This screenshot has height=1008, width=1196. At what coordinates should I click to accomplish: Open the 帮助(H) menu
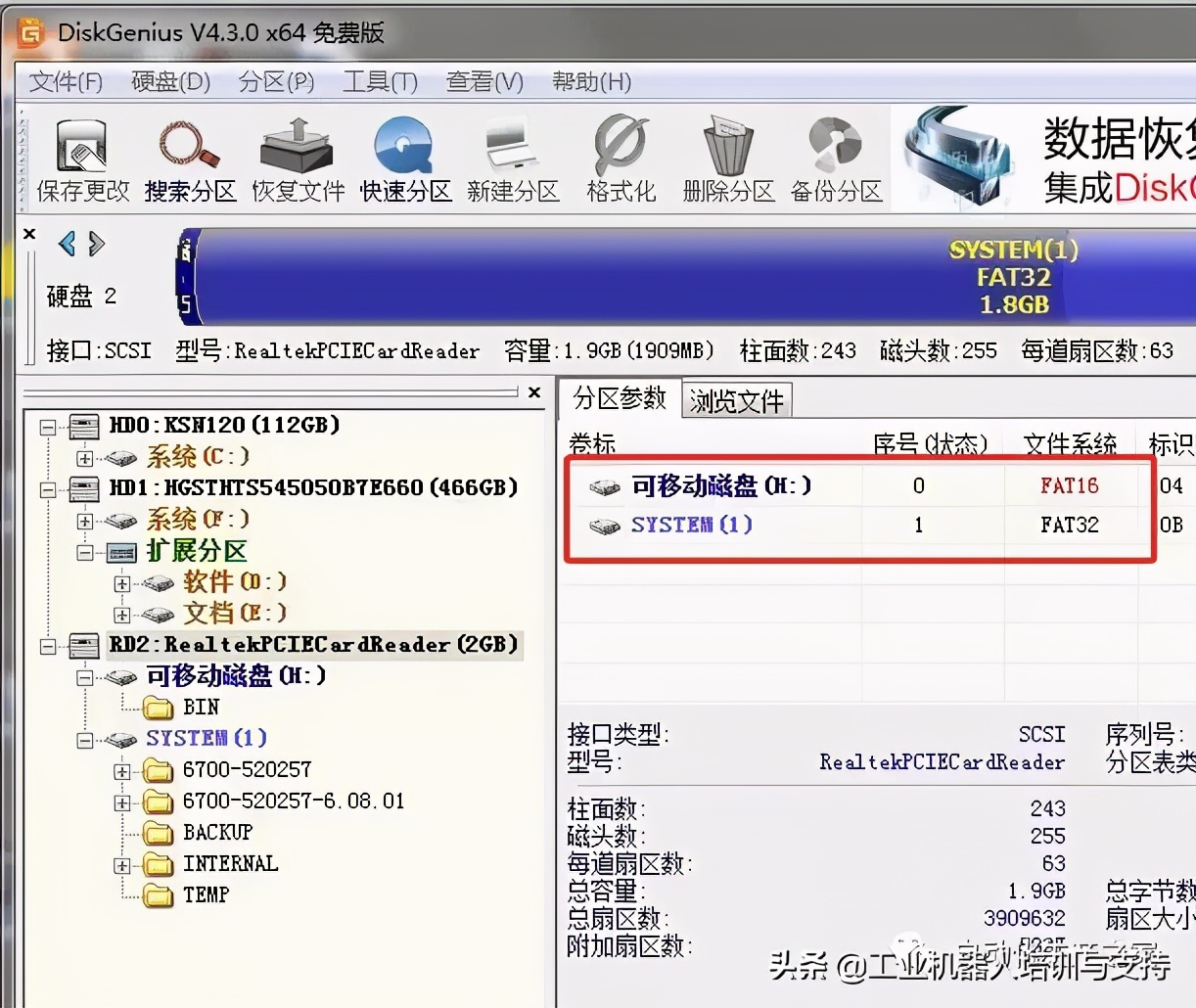[591, 81]
